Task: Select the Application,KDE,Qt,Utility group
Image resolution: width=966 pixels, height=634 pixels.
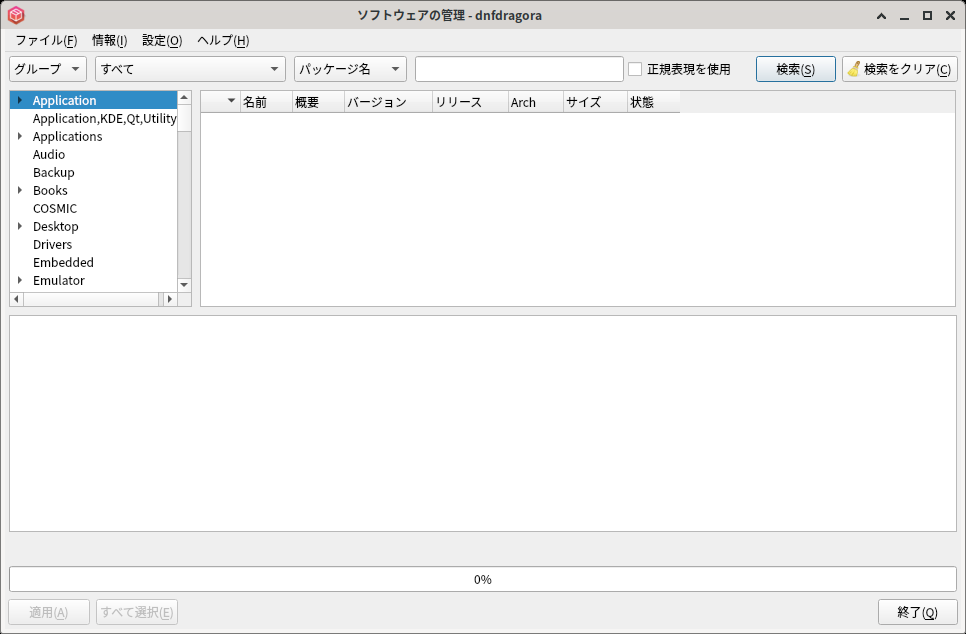Action: pyautogui.click(x=104, y=118)
